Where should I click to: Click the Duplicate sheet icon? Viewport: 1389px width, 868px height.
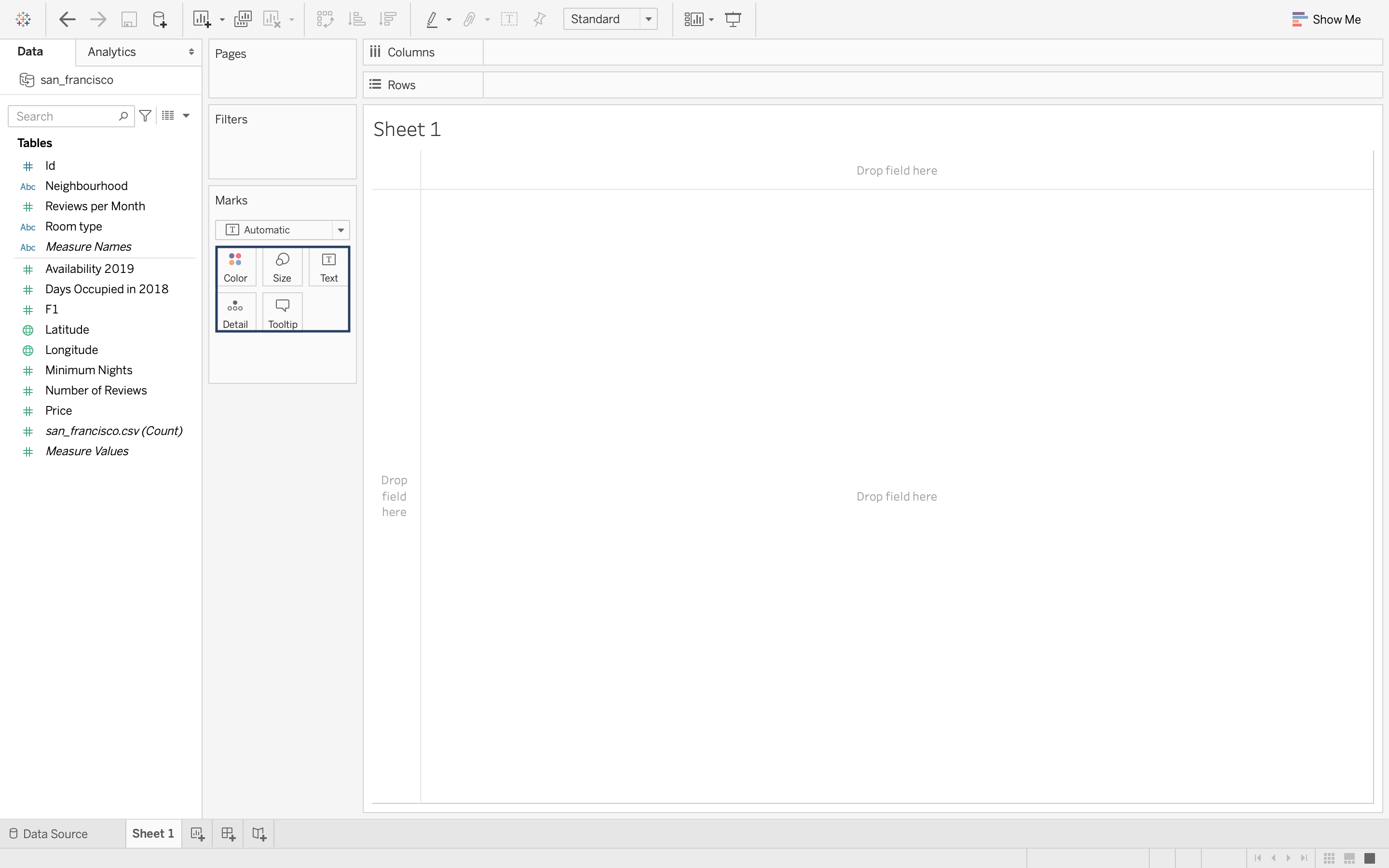pyautogui.click(x=243, y=19)
